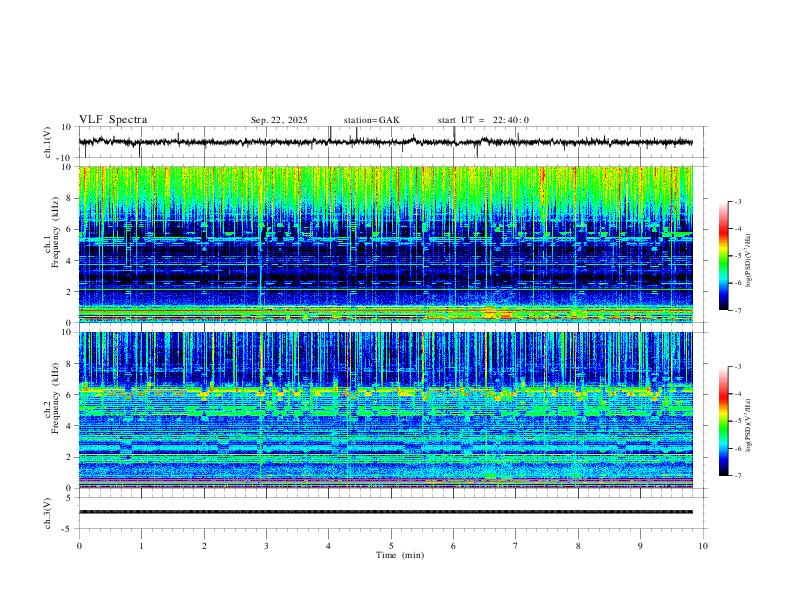Click "-7" on the lower color bar
Screen dimensions: 792x612
tap(738, 476)
